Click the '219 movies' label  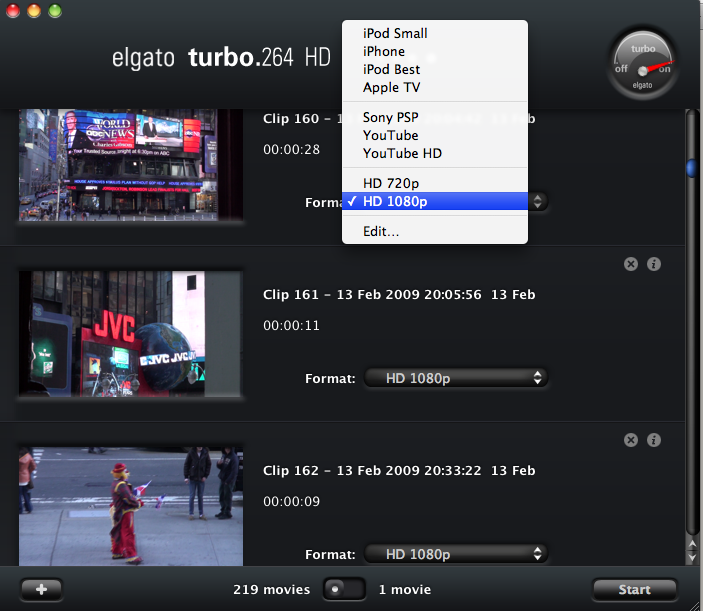point(271,589)
